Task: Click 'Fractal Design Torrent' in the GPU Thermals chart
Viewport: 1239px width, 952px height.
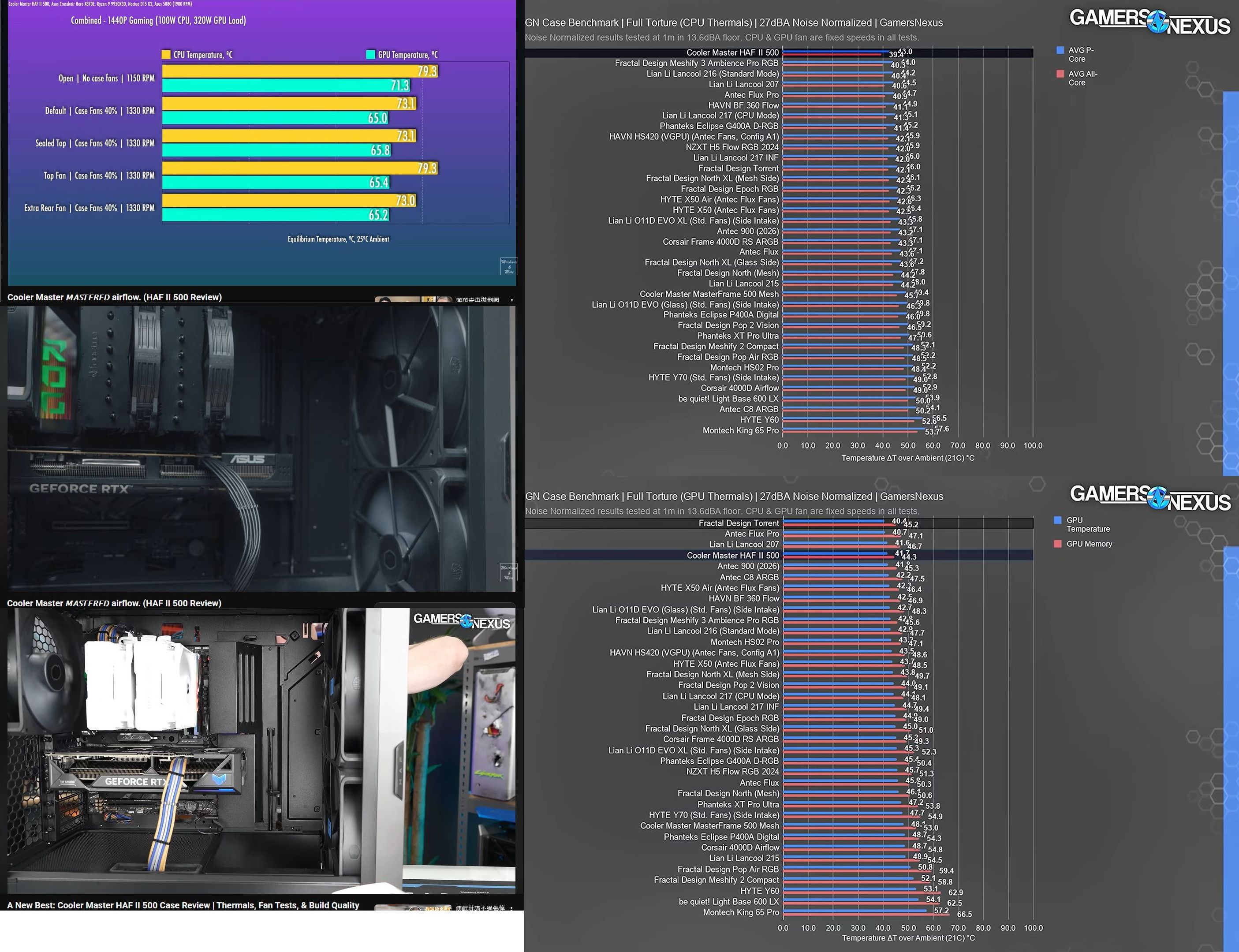Action: click(x=739, y=523)
